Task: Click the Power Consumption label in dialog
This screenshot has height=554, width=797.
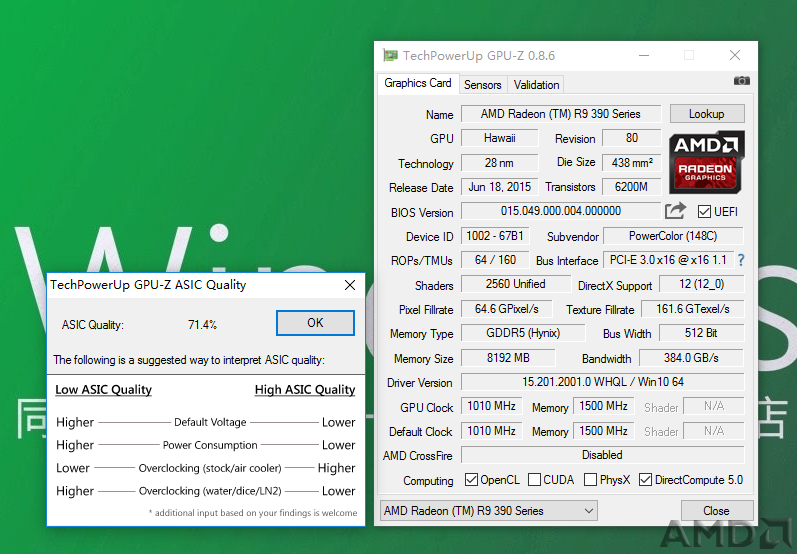Action: [x=210, y=445]
